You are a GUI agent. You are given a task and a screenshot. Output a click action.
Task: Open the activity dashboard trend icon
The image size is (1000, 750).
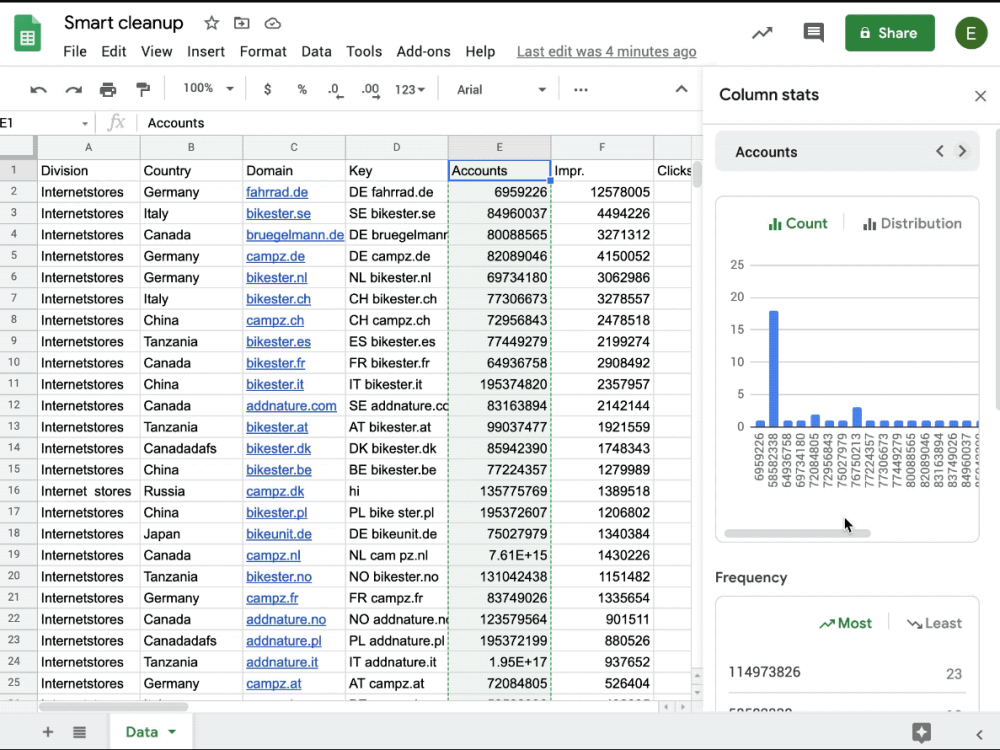pos(761,33)
